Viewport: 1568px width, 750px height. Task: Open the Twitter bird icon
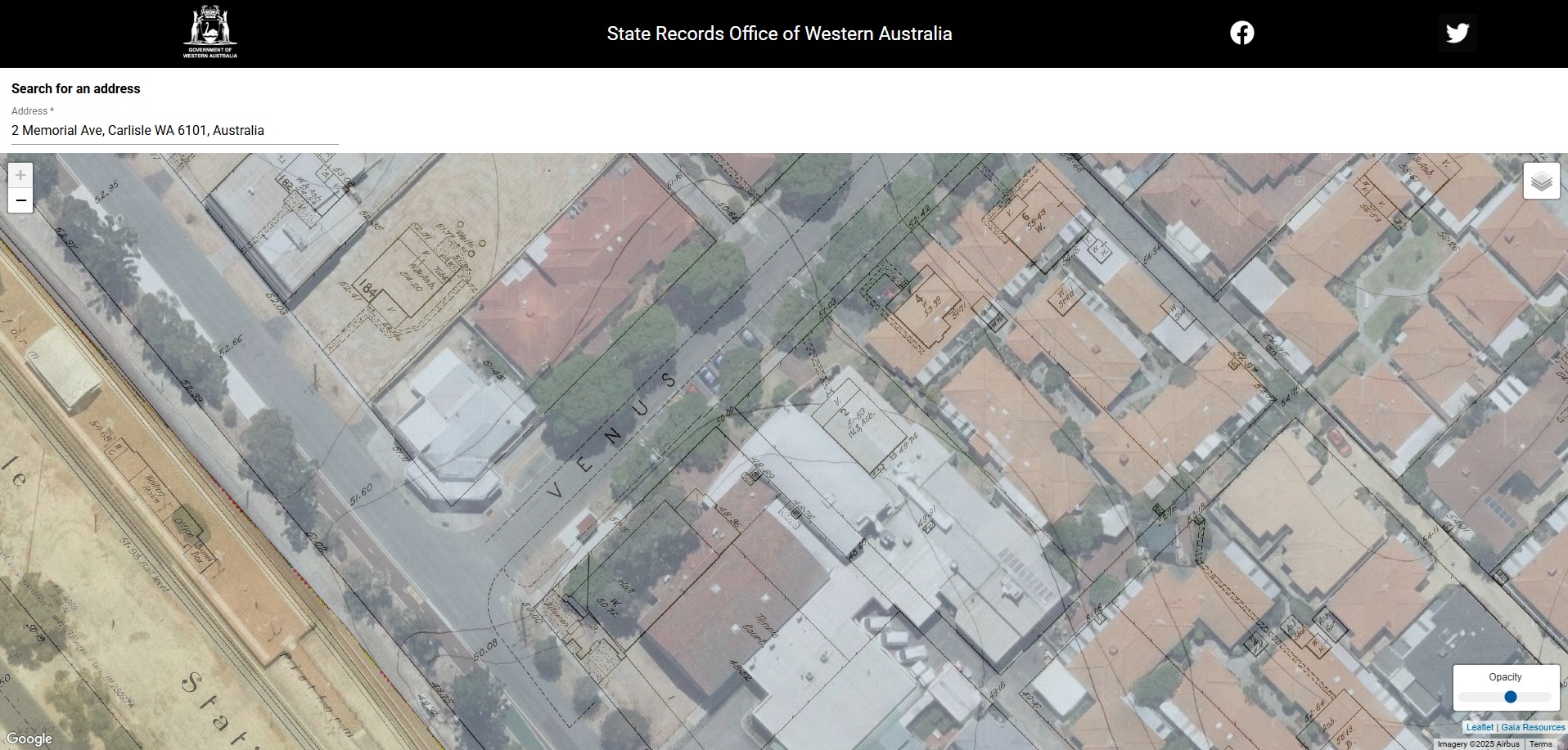coord(1457,33)
